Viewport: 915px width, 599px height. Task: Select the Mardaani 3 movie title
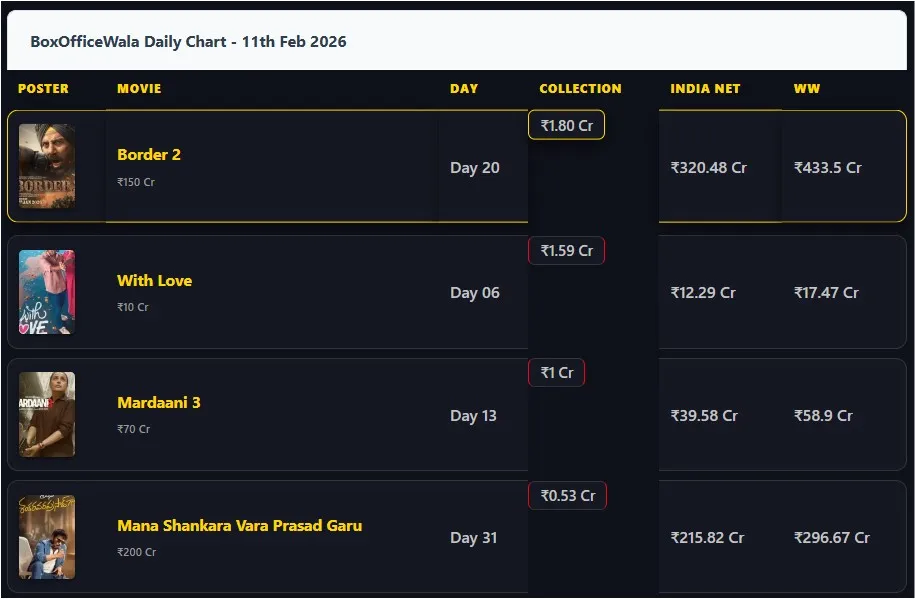point(158,403)
